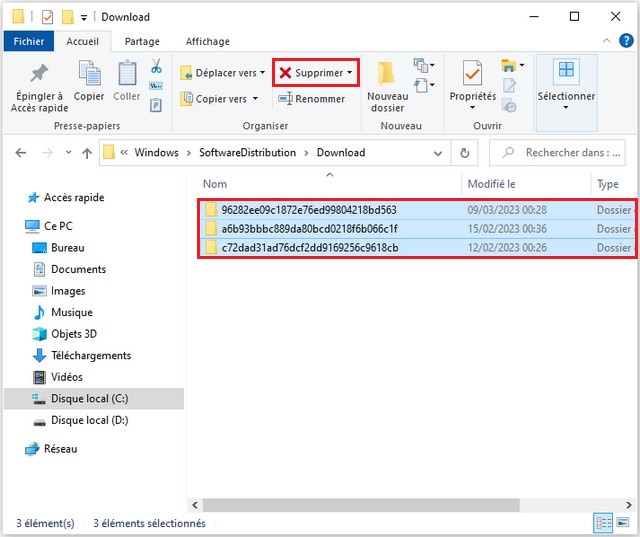Click the Easy access icon in the Nouveau group

tap(421, 86)
